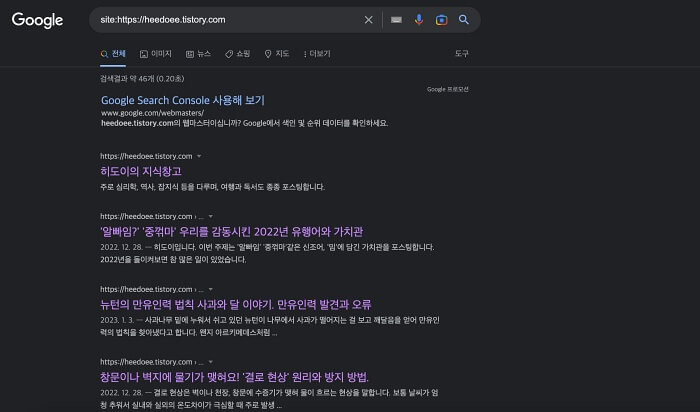Image resolution: width=700 pixels, height=412 pixels.
Task: Click the URL above 히도이의 지식창고
Action: tap(146, 156)
